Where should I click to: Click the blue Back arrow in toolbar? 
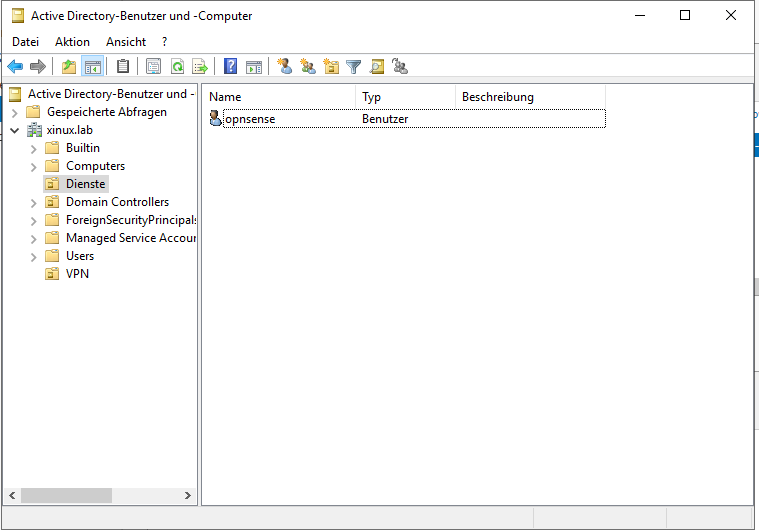point(15,67)
